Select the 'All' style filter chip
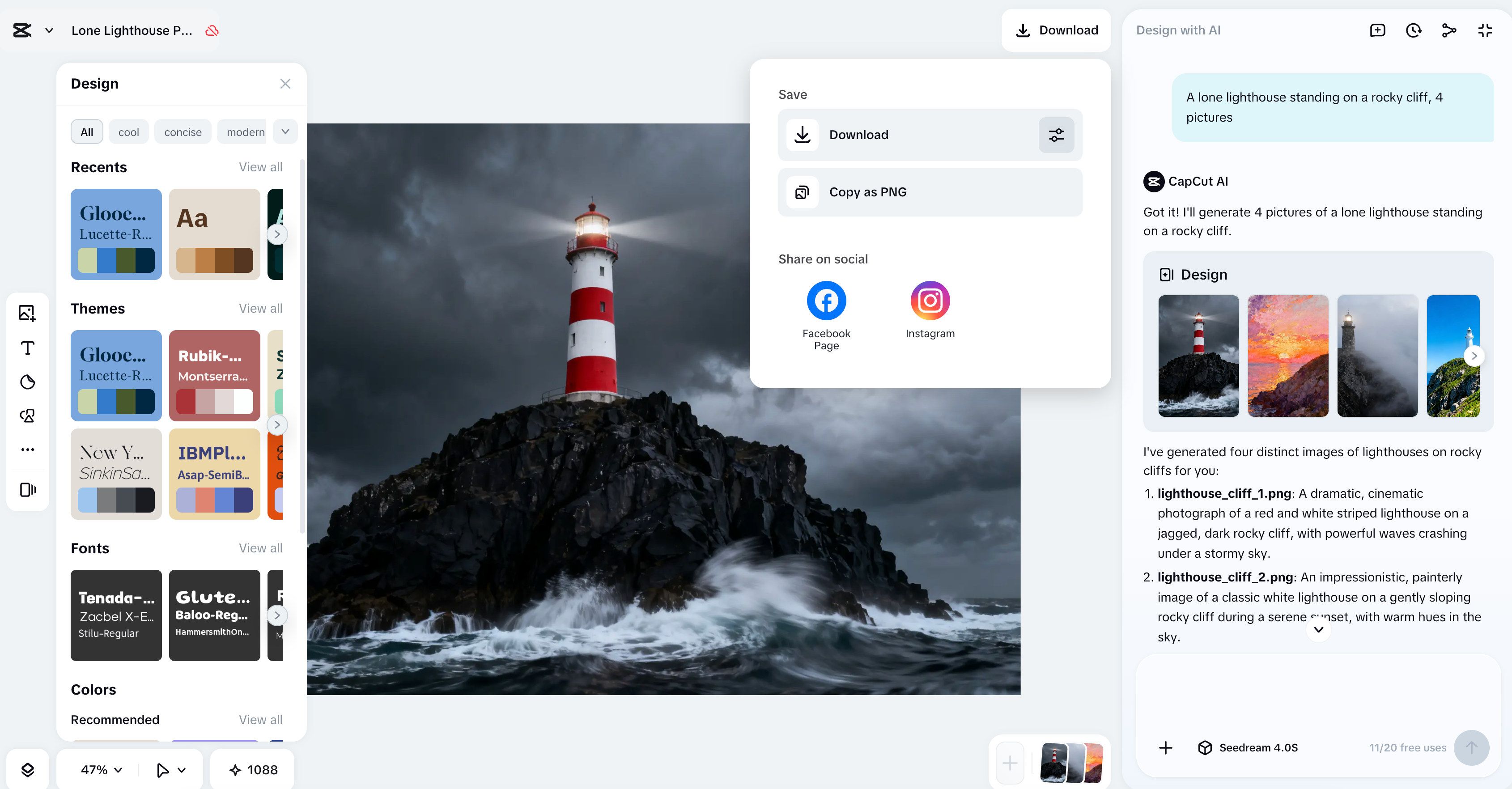Screen dimensions: 1512x789 point(87,132)
